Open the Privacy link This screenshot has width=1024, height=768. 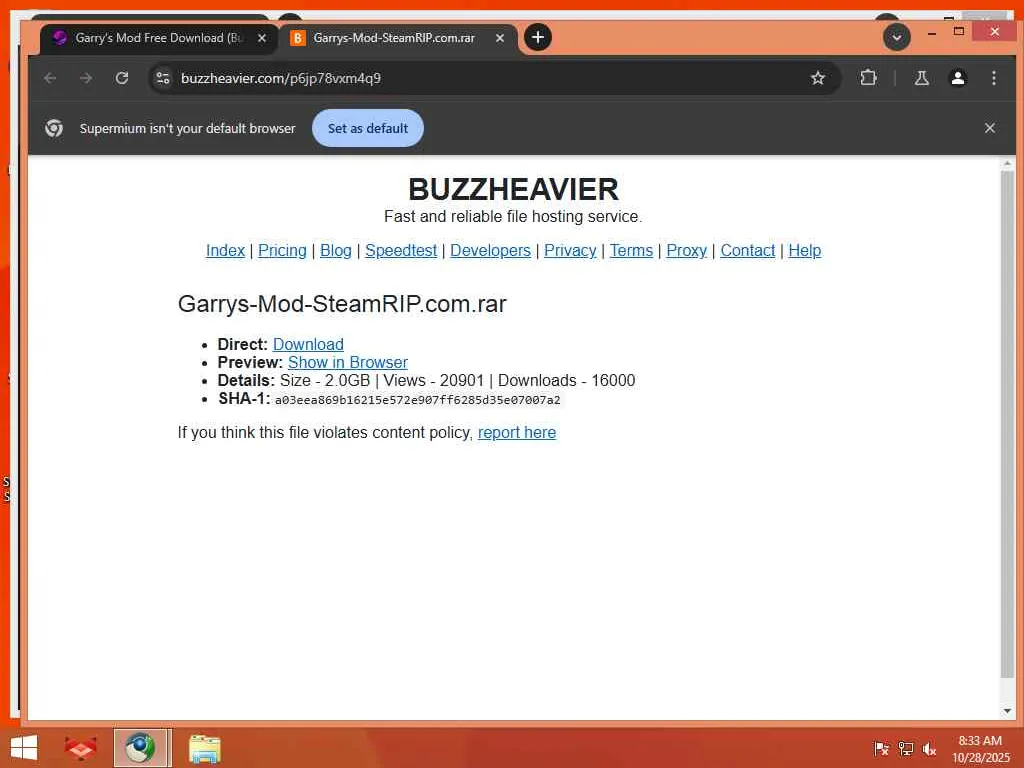(x=570, y=251)
